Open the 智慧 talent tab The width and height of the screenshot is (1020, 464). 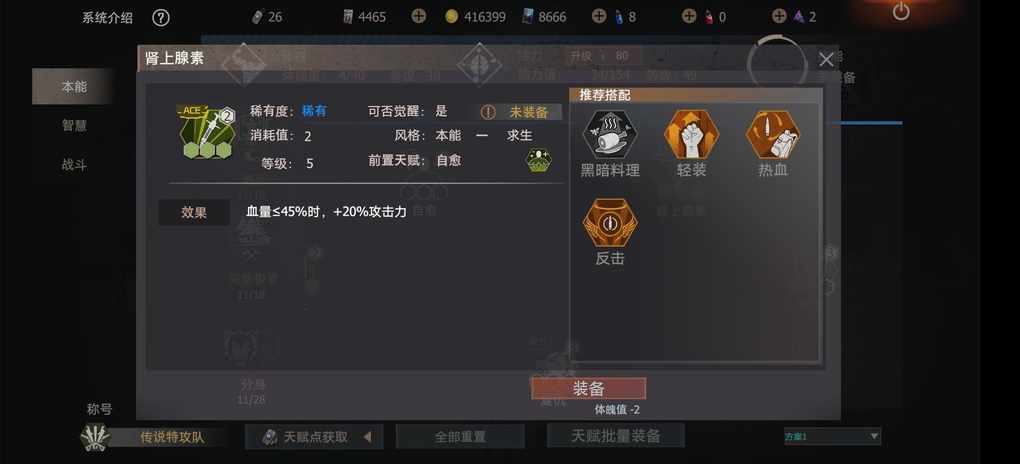coord(74,126)
